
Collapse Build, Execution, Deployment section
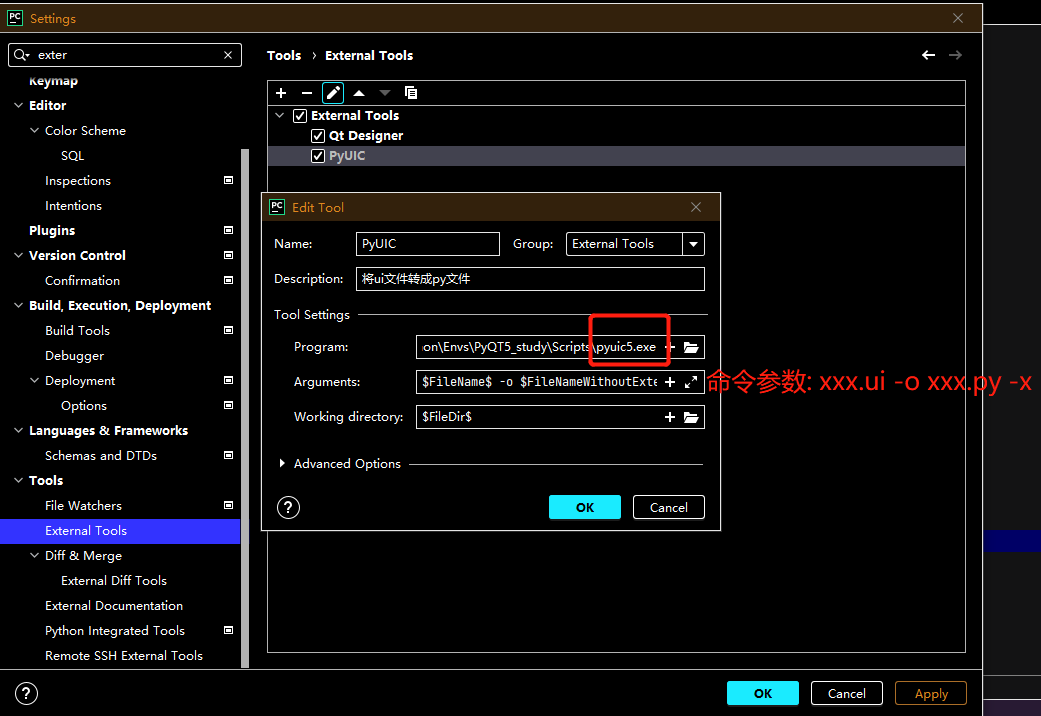point(19,306)
